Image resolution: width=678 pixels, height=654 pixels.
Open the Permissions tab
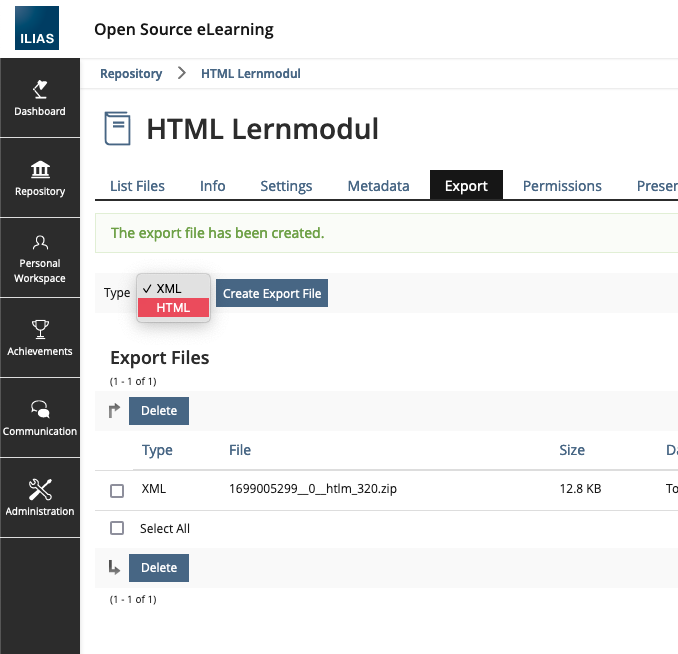(562, 186)
